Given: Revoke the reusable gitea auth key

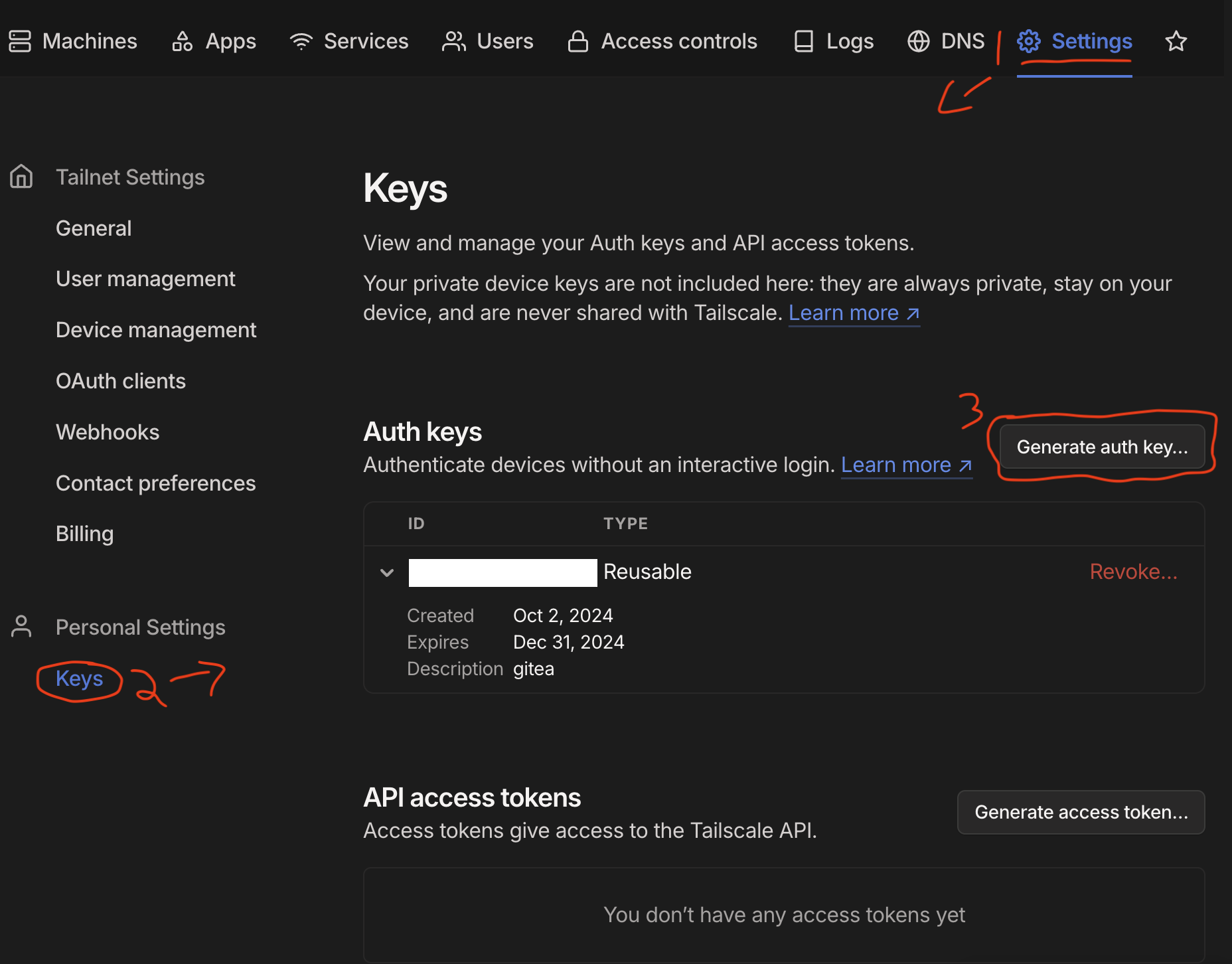Looking at the screenshot, I should point(1134,572).
